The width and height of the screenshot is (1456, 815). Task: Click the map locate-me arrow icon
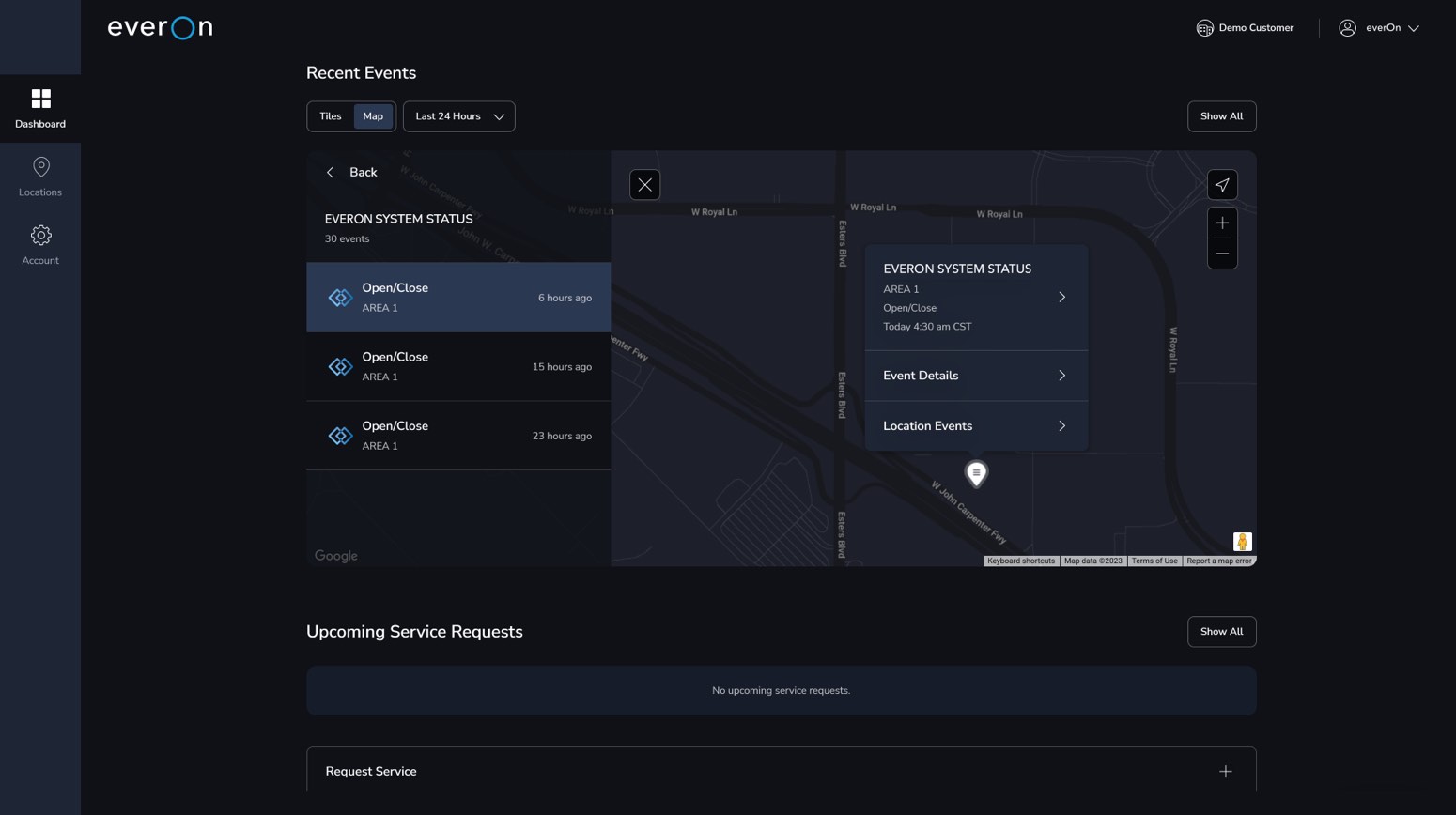click(x=1222, y=185)
